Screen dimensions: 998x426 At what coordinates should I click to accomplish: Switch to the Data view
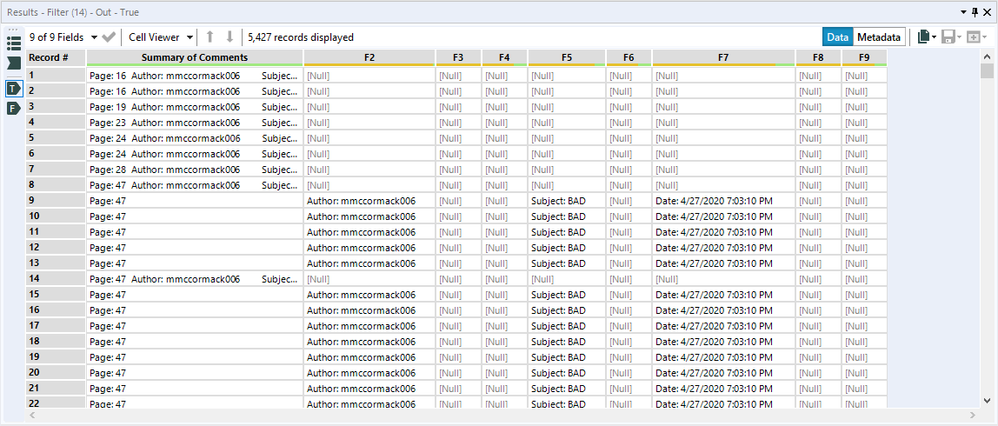point(838,38)
